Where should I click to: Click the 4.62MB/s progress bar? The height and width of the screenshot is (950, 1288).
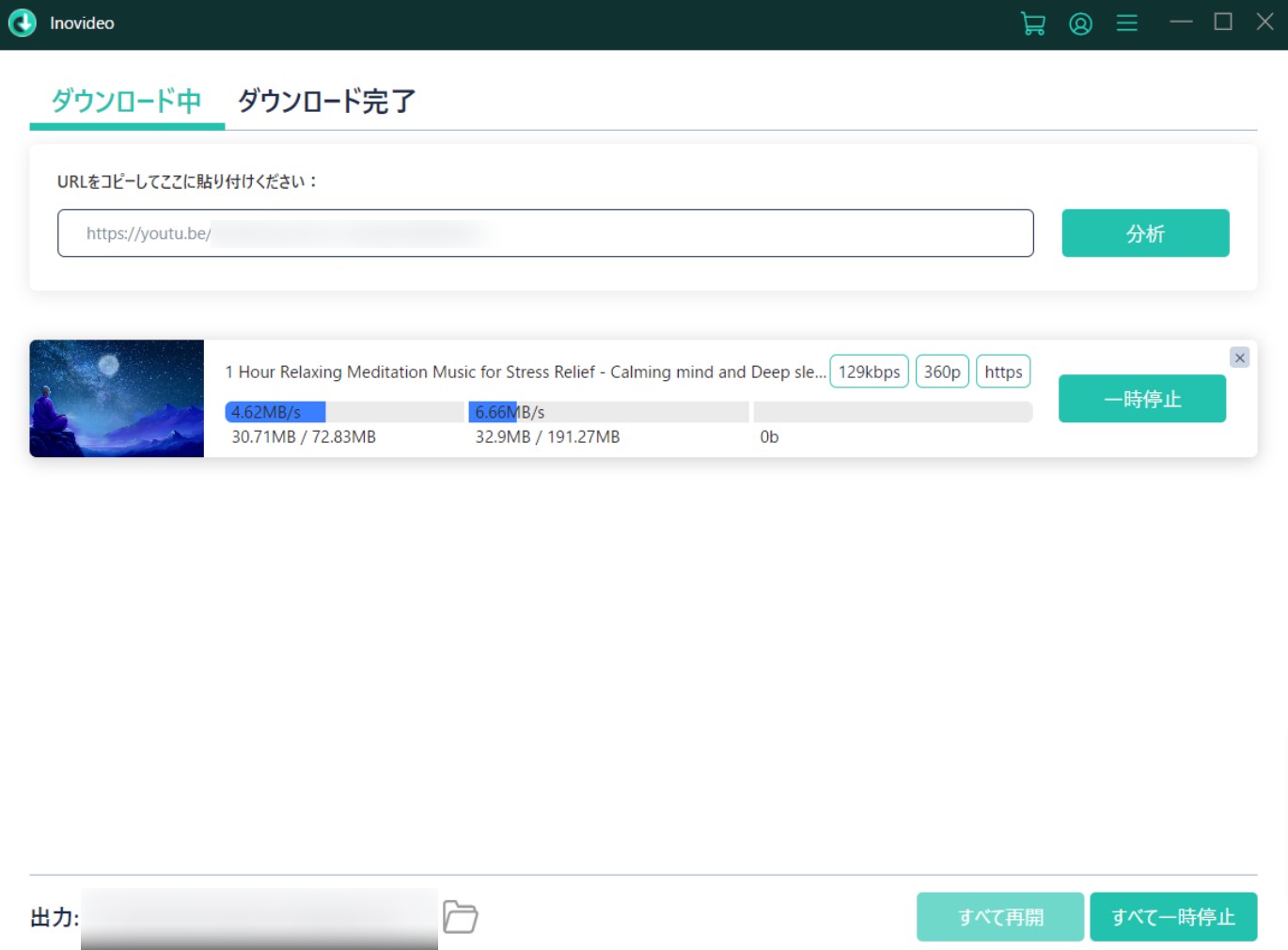(345, 412)
